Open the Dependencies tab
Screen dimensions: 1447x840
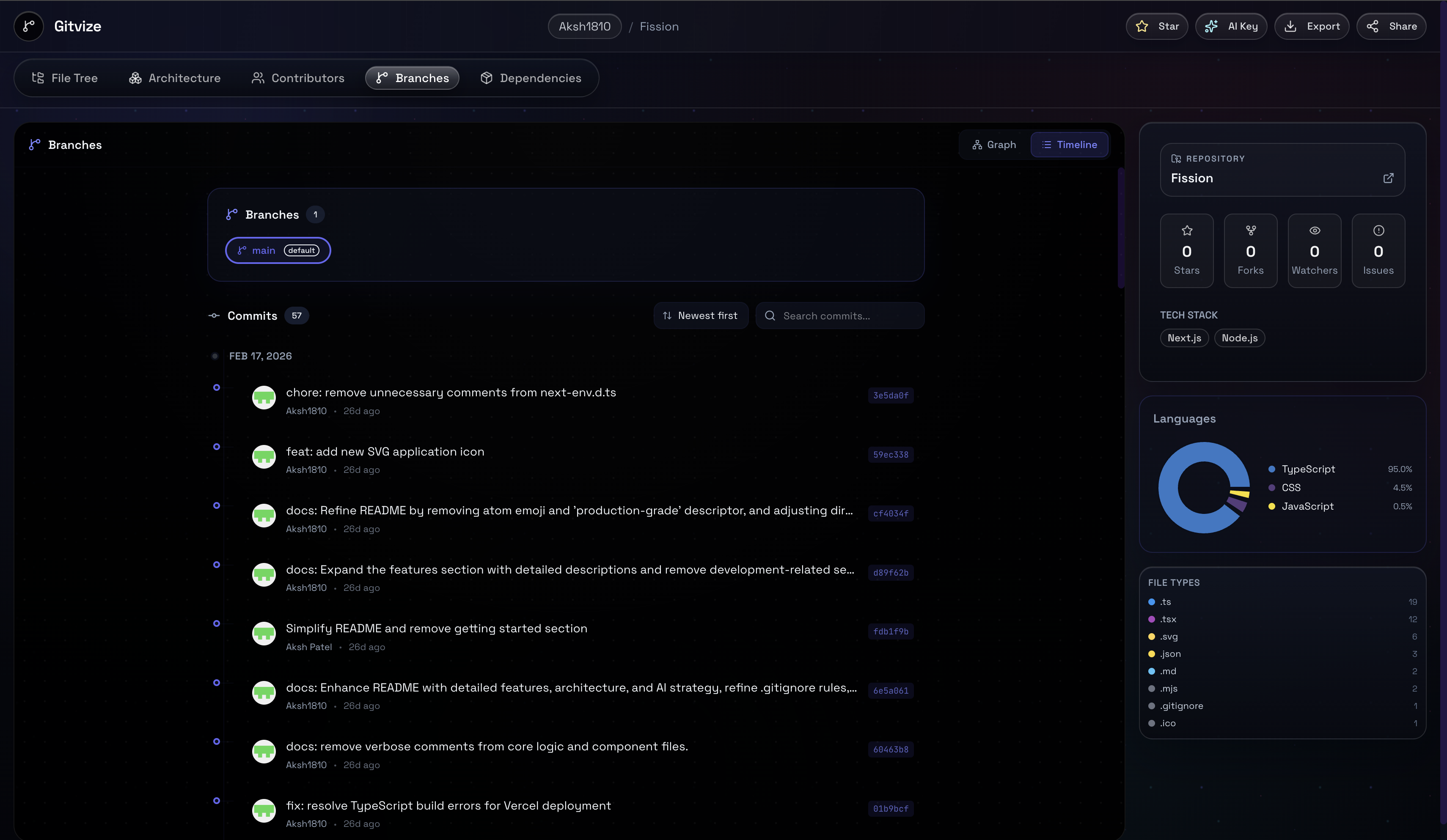click(531, 78)
